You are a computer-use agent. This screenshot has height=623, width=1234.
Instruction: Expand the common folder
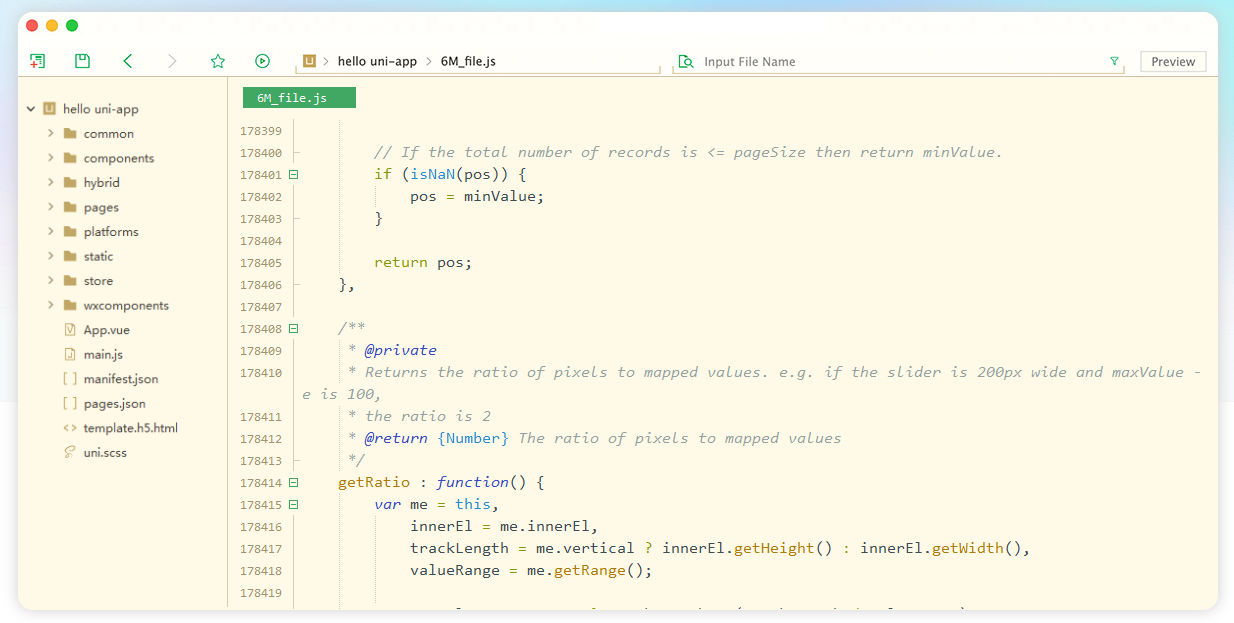(x=50, y=133)
